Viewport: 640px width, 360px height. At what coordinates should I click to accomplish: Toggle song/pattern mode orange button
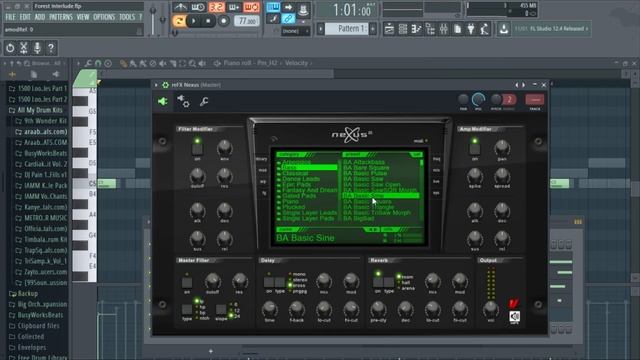(179, 21)
